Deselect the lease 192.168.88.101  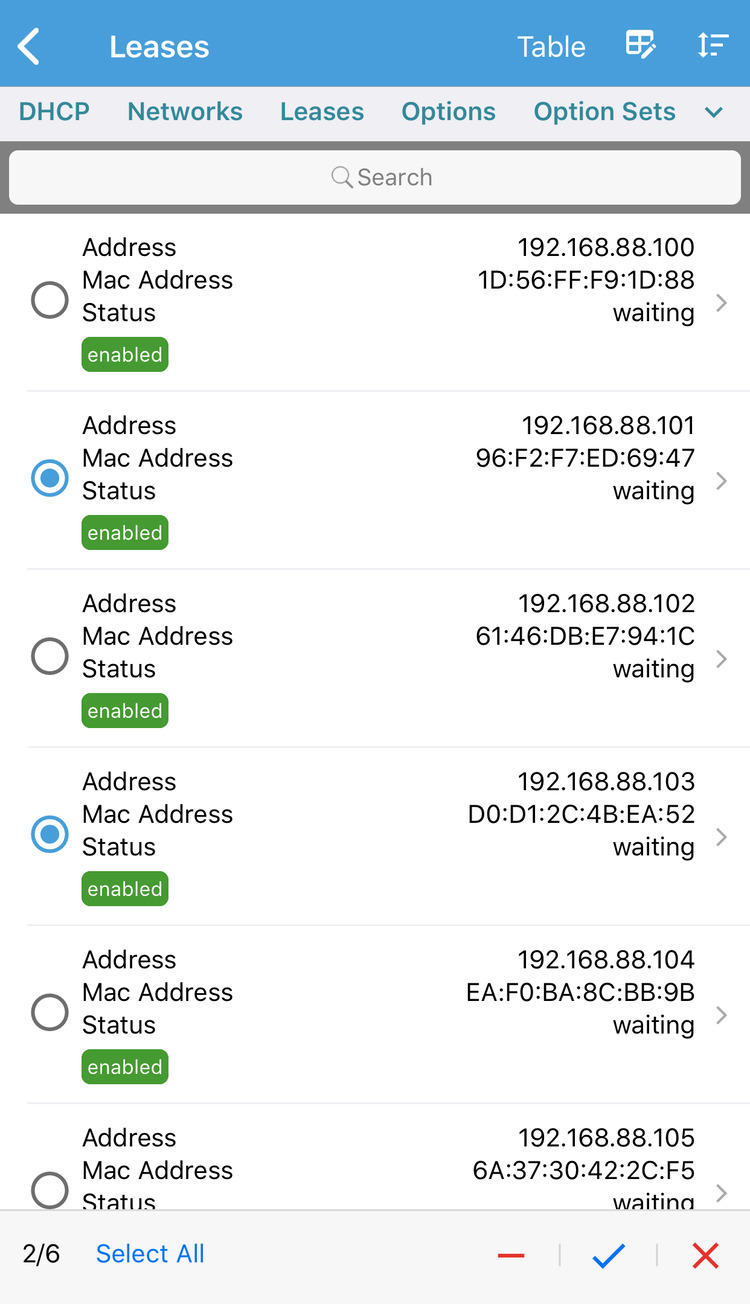(x=49, y=478)
